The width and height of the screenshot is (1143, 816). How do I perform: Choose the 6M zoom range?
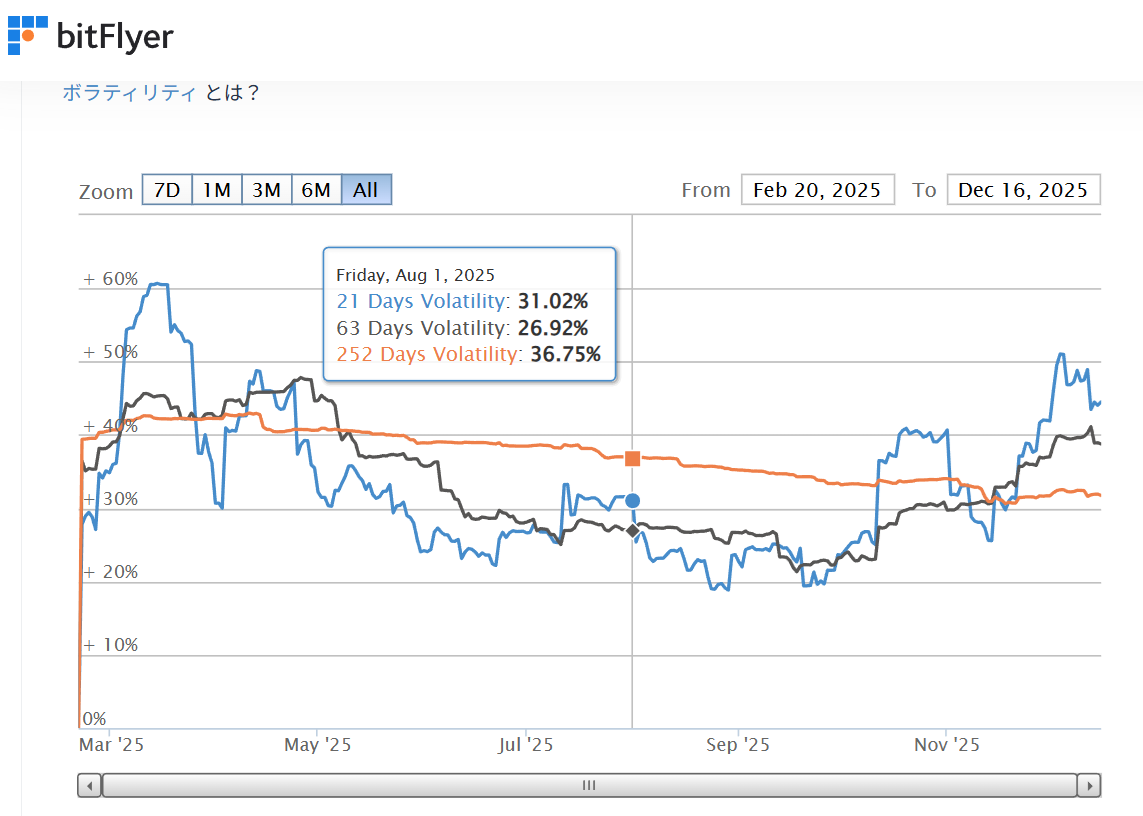click(316, 190)
